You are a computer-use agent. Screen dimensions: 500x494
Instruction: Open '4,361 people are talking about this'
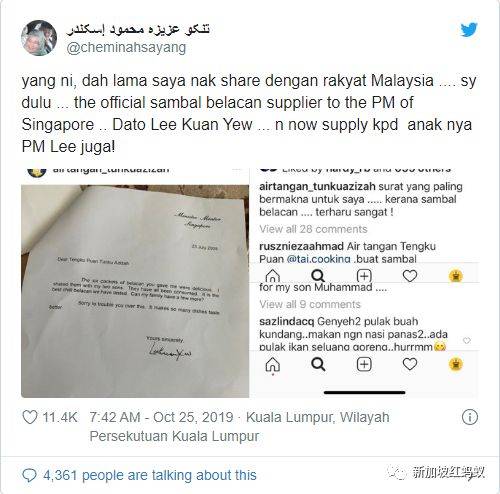[150, 475]
